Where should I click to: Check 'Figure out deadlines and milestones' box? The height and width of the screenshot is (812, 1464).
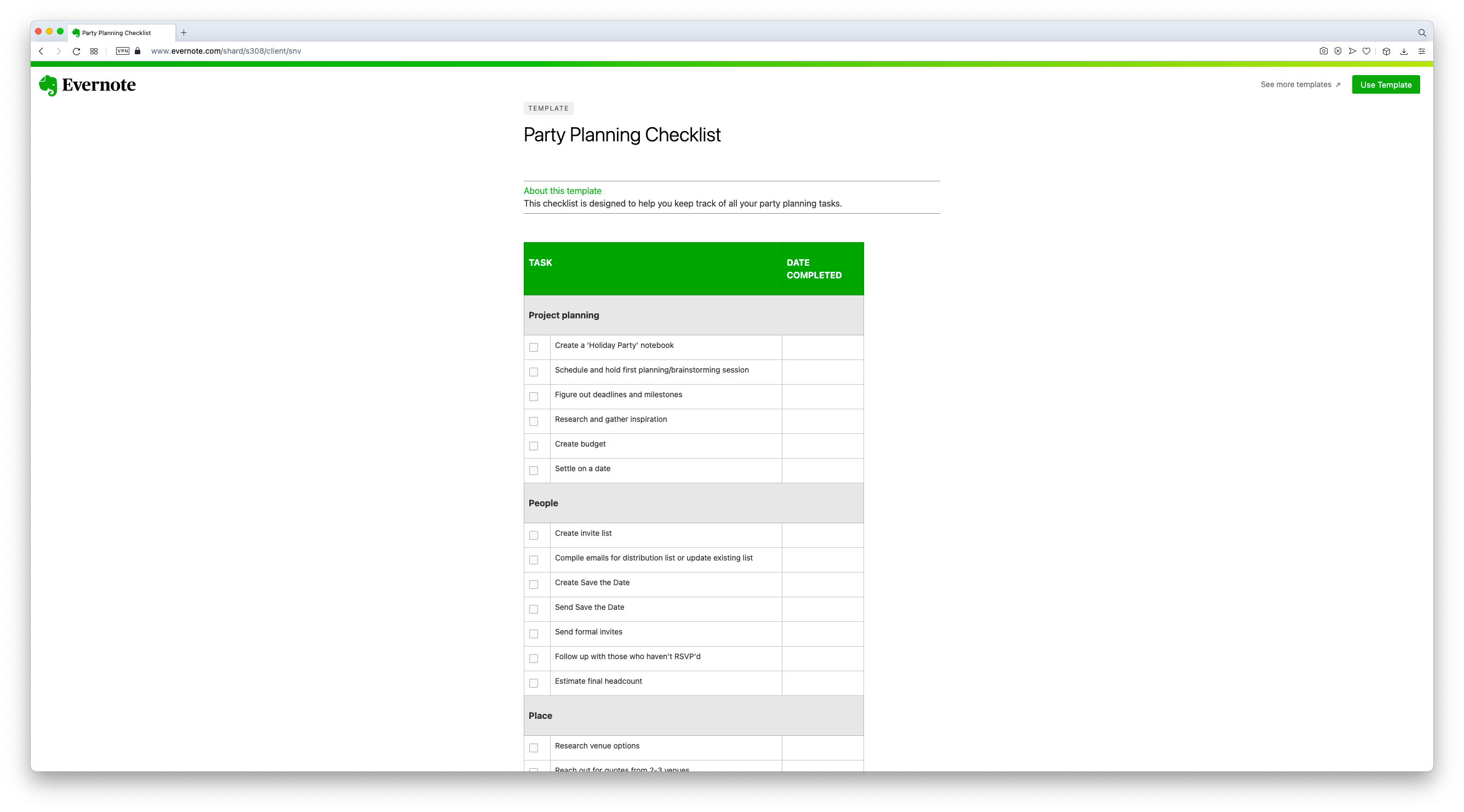point(534,397)
